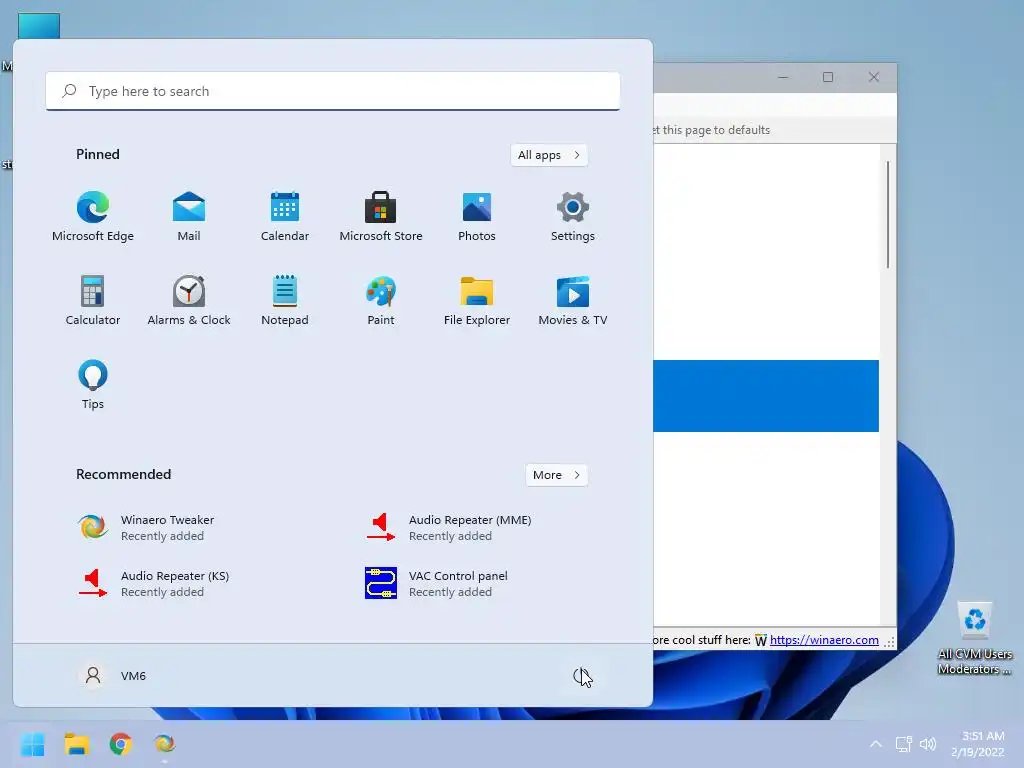The image size is (1024, 768).
Task: Close the Winaero Tweaker window
Action: click(874, 77)
